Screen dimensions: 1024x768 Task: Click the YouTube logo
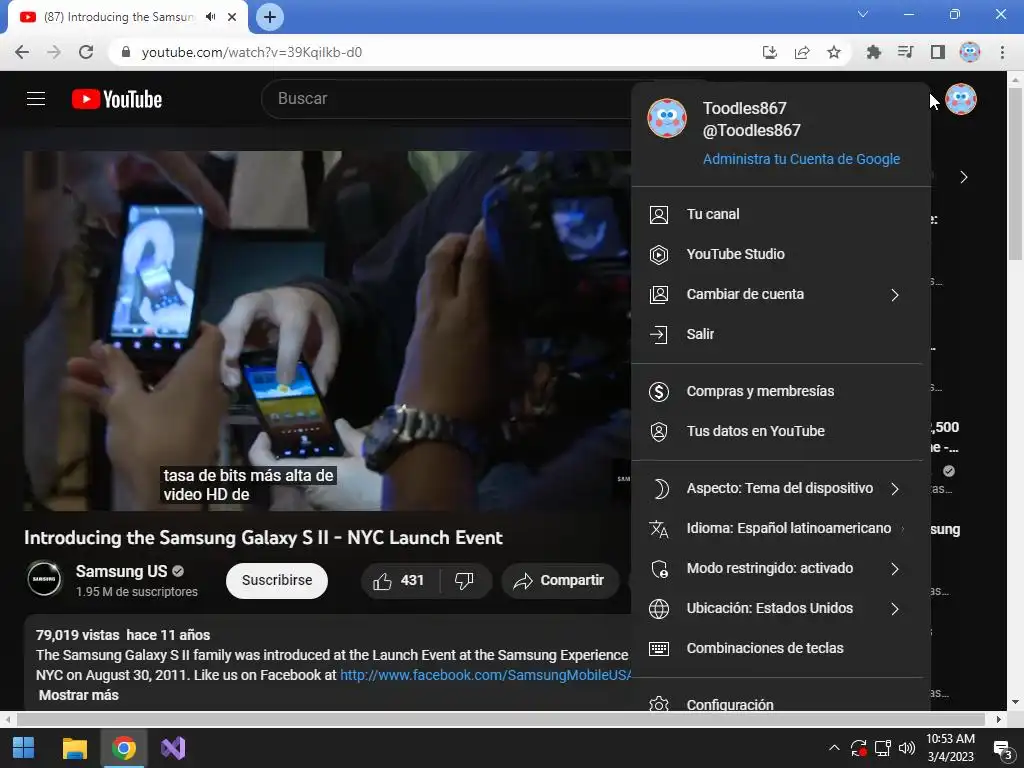pos(117,99)
